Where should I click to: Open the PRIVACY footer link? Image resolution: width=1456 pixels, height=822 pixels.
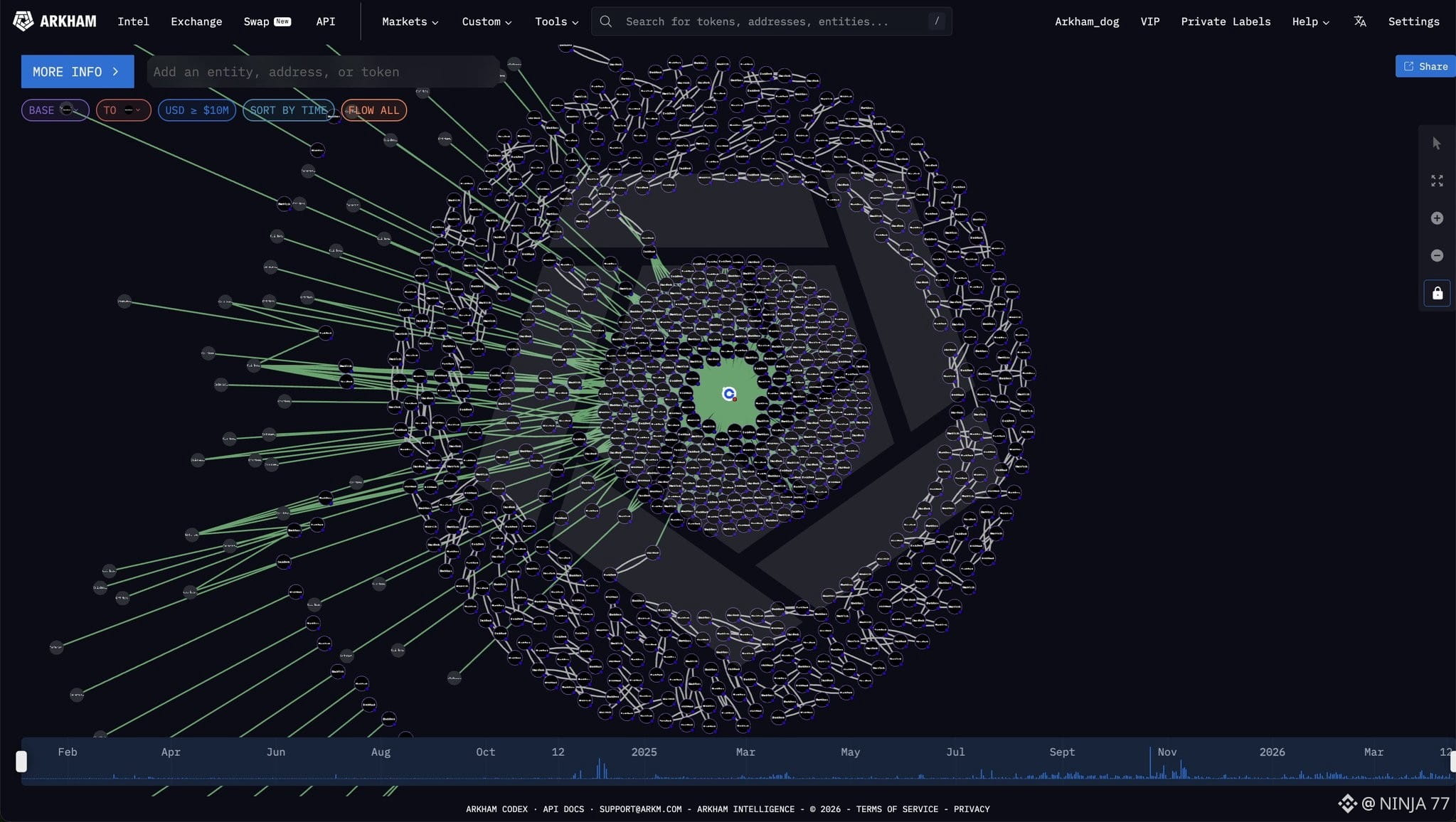coord(972,809)
